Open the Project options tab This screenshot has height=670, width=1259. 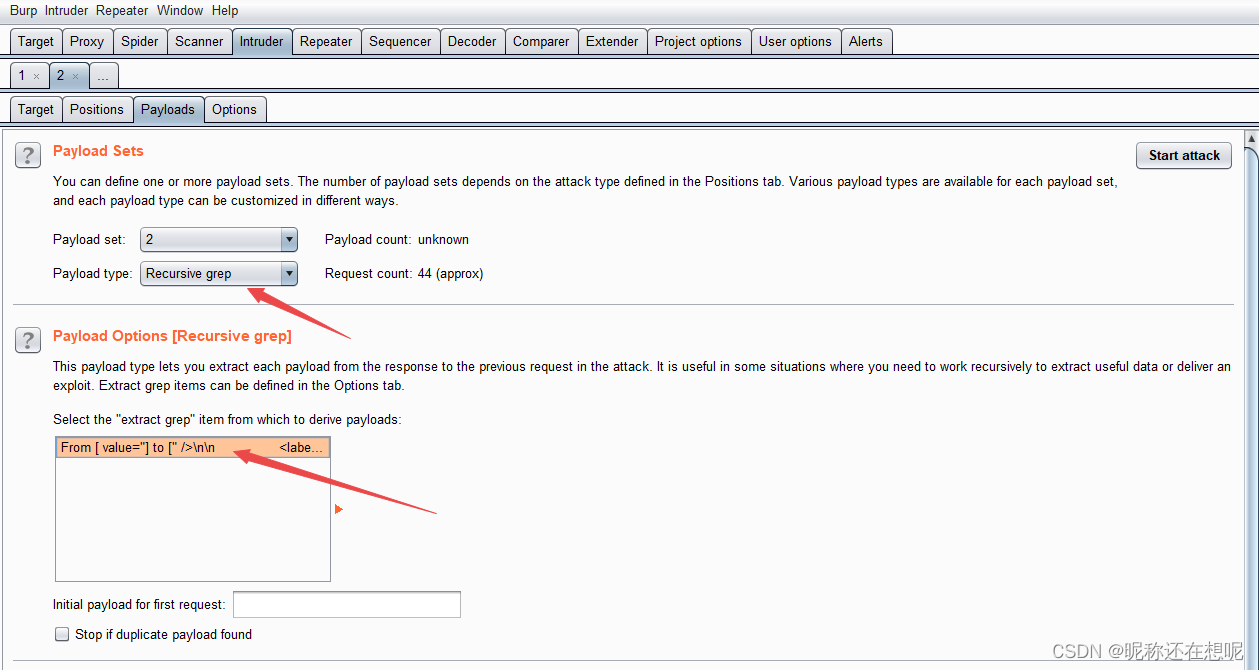coord(698,41)
